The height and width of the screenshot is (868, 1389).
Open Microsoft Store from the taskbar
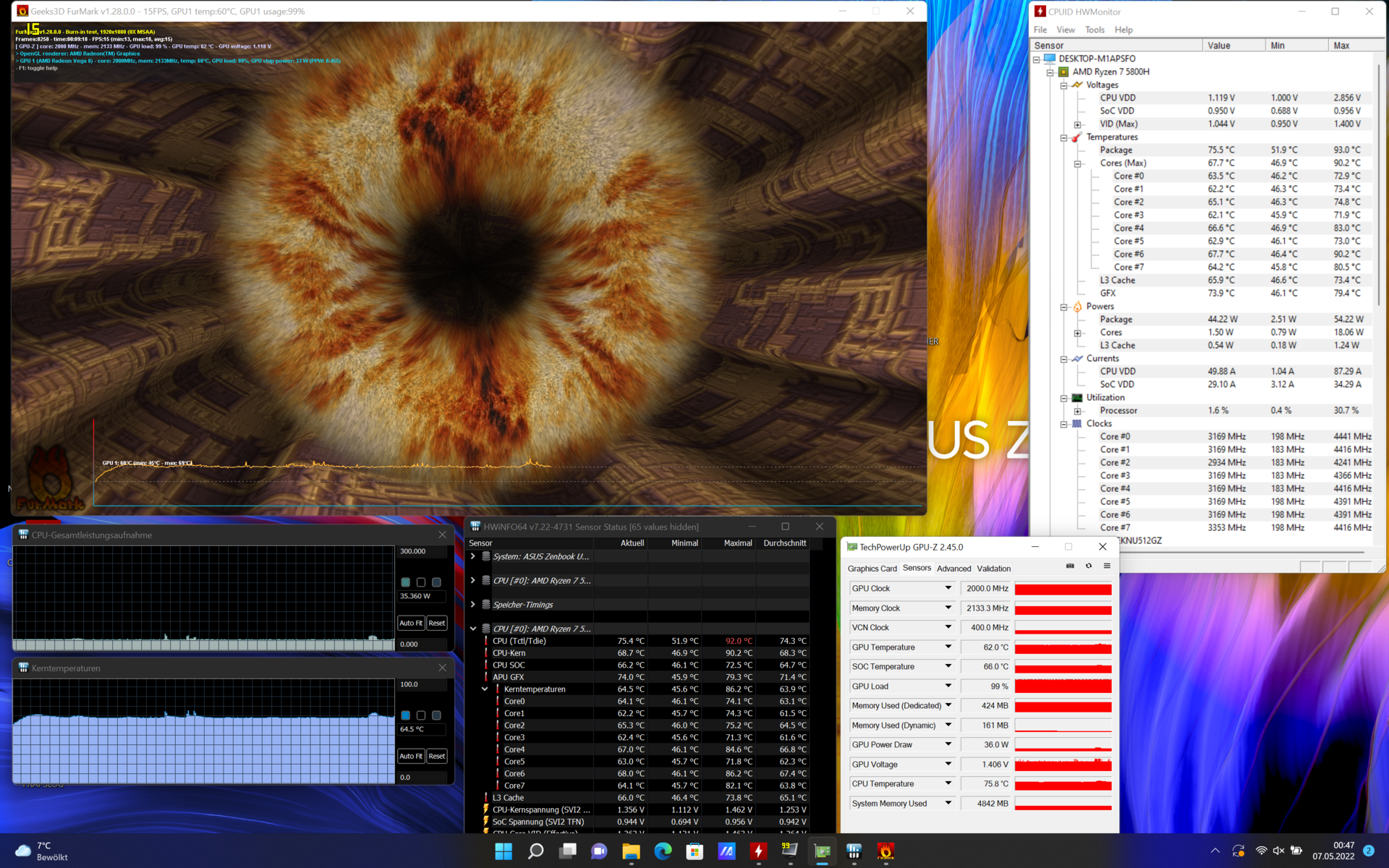[x=694, y=851]
